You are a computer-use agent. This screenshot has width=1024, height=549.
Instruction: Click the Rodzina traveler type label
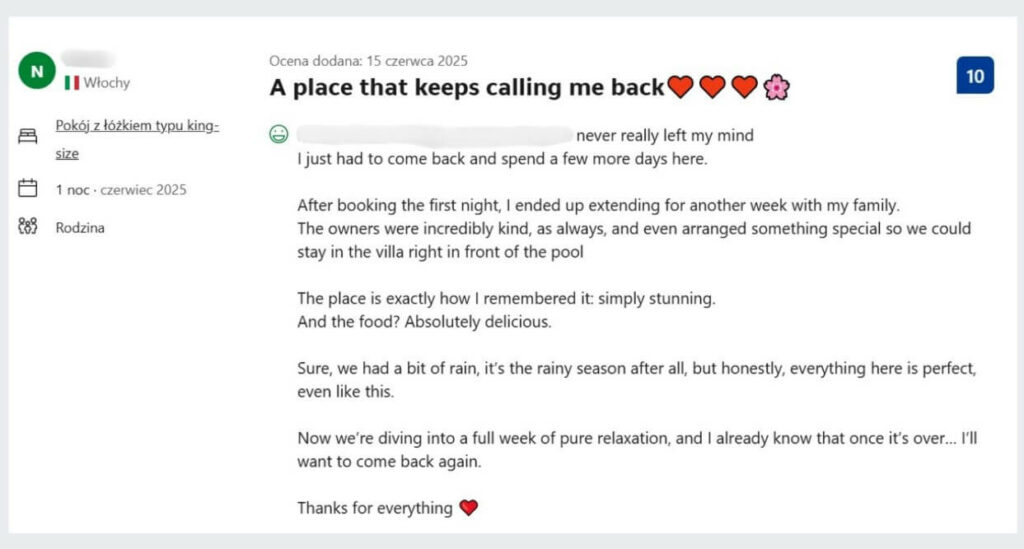tap(80, 228)
